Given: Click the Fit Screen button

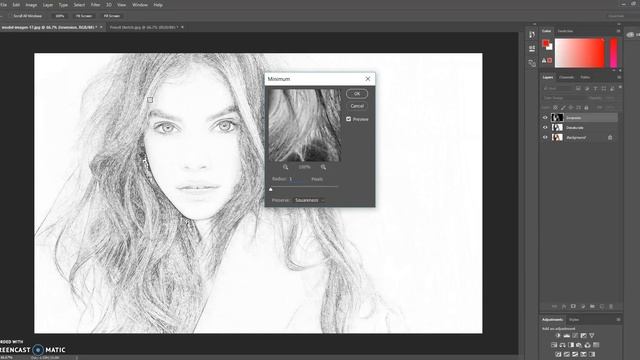Looking at the screenshot, I should (x=84, y=16).
